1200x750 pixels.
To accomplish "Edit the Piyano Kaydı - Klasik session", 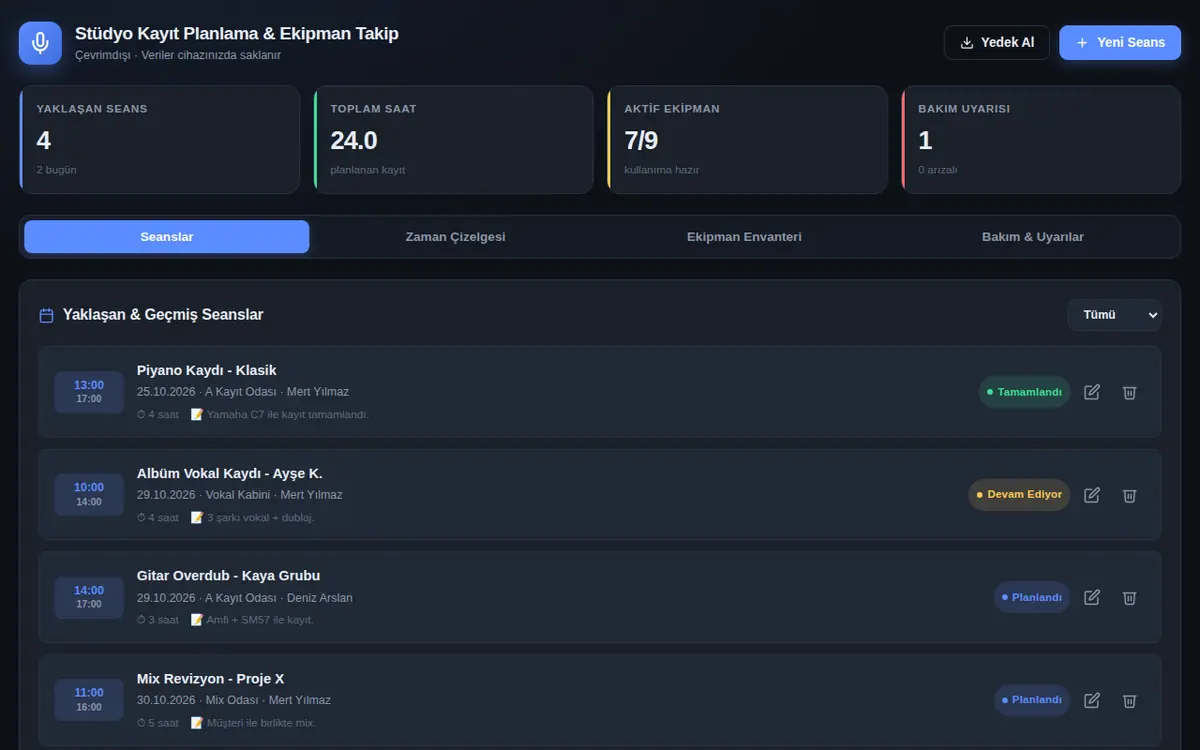I will pyautogui.click(x=1092, y=392).
